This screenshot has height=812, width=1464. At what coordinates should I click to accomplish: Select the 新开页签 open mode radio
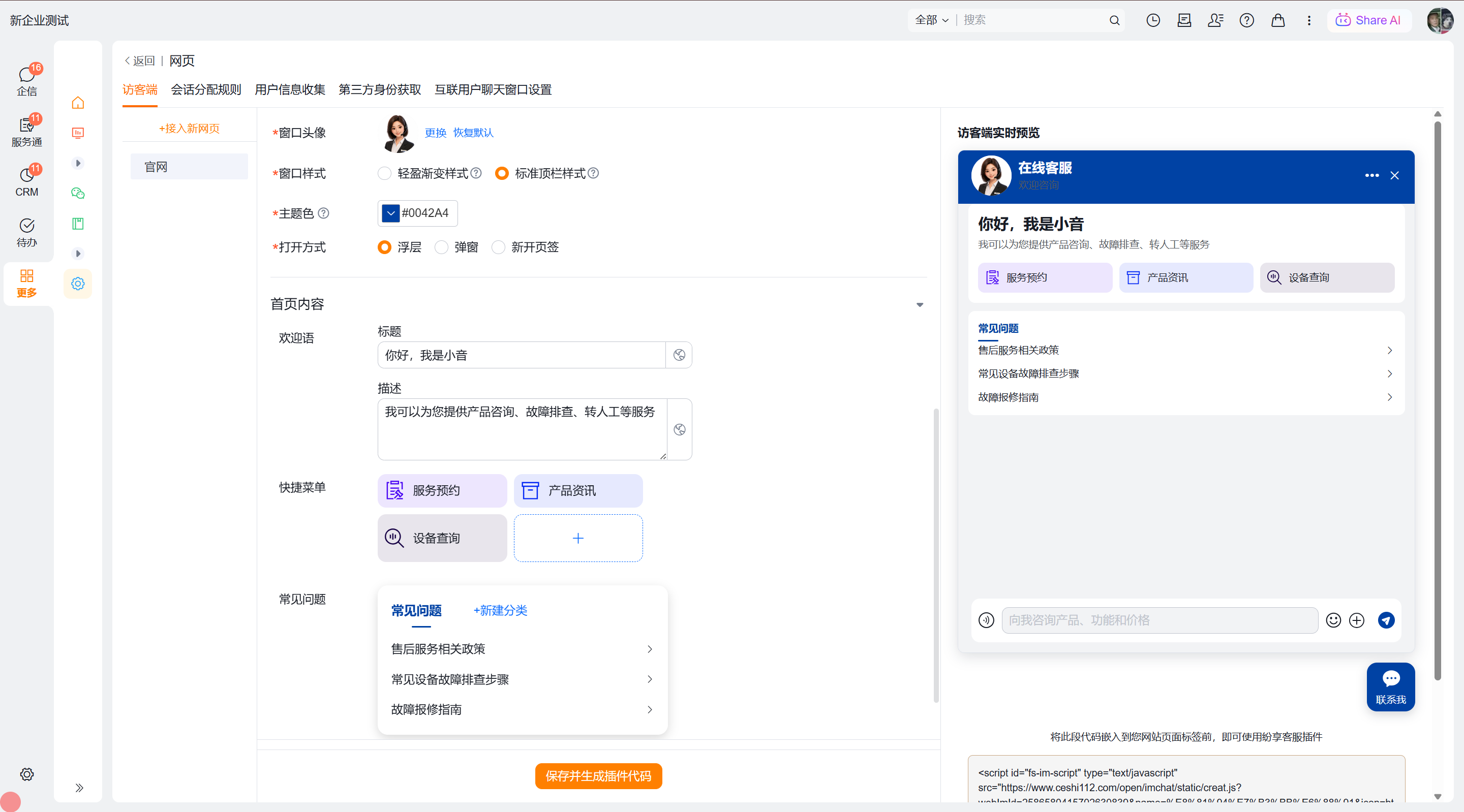498,247
